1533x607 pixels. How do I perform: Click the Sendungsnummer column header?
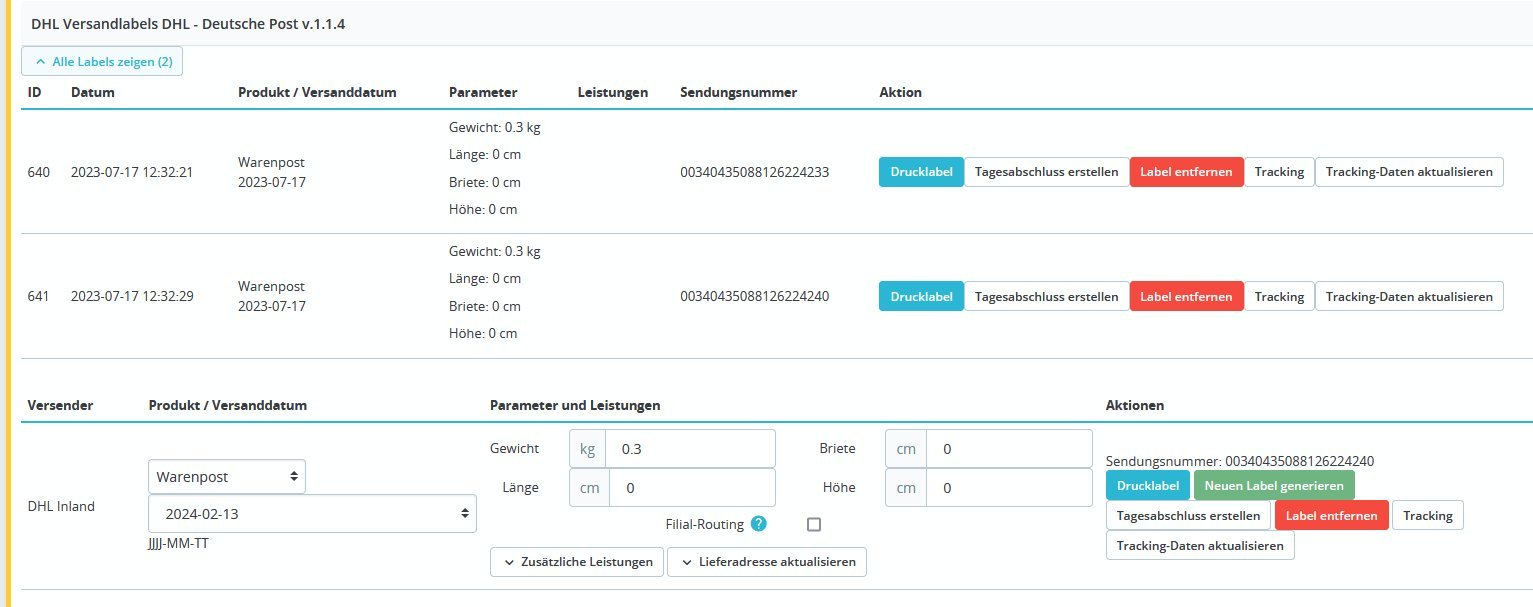coord(738,92)
